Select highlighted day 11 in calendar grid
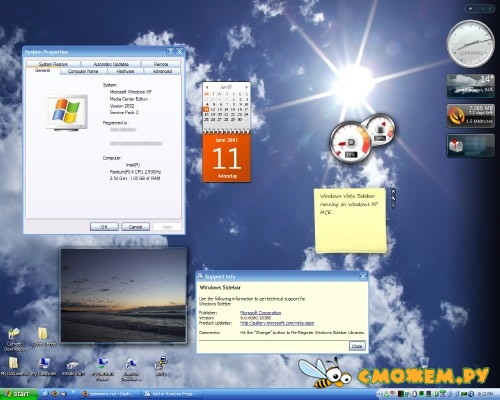The height and width of the screenshot is (400, 500). tap(207, 109)
